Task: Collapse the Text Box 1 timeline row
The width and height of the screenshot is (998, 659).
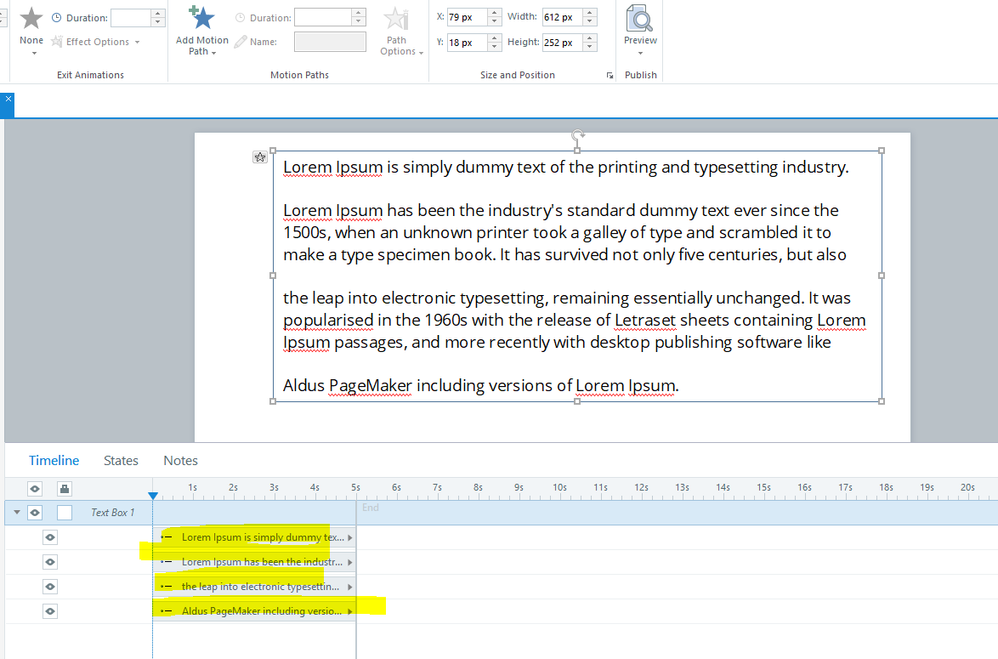Action: pyautogui.click(x=16, y=512)
